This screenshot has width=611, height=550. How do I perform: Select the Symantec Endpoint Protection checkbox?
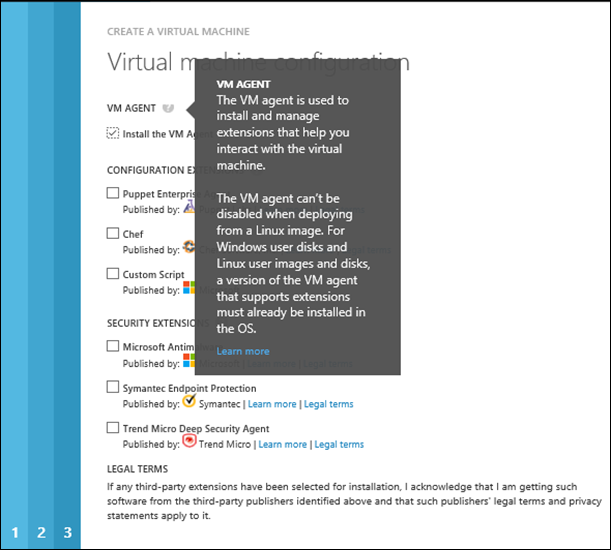tap(113, 387)
